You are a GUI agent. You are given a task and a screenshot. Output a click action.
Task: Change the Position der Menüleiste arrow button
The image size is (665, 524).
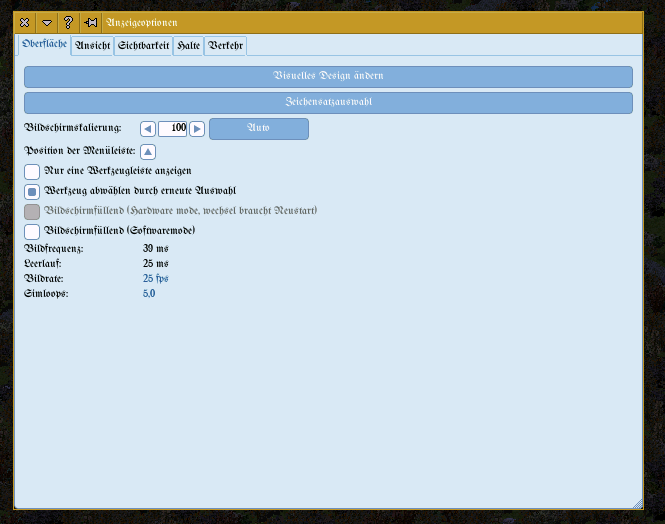[x=148, y=152]
